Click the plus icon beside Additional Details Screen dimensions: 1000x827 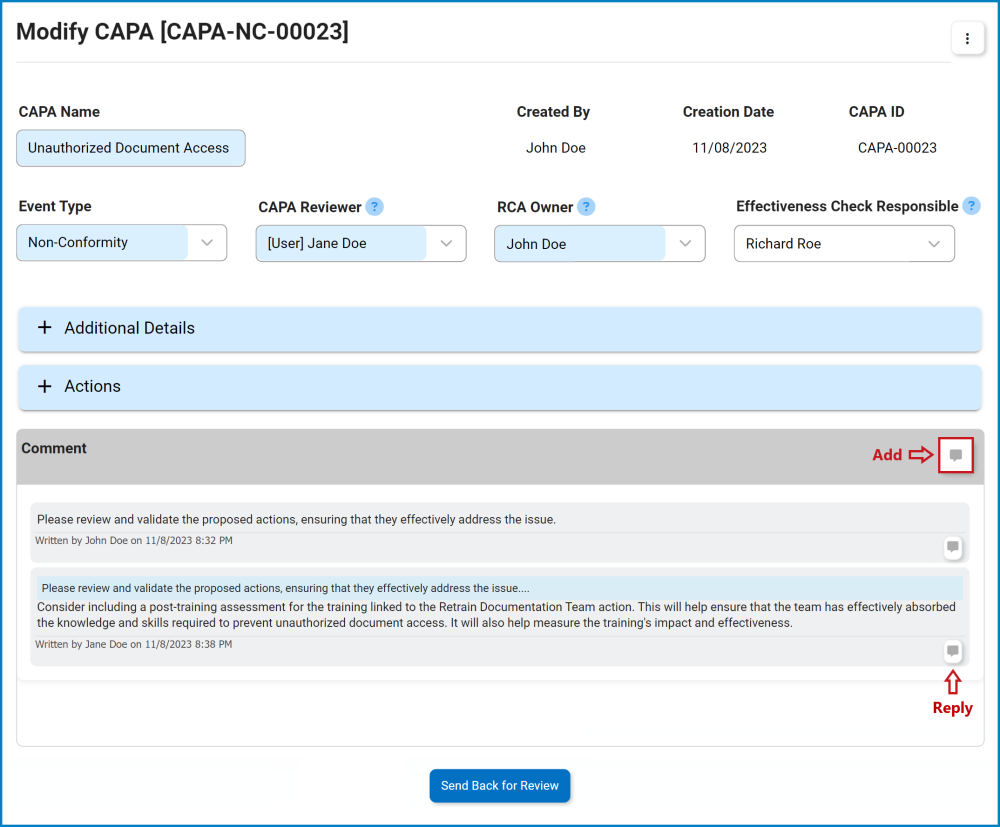point(44,327)
